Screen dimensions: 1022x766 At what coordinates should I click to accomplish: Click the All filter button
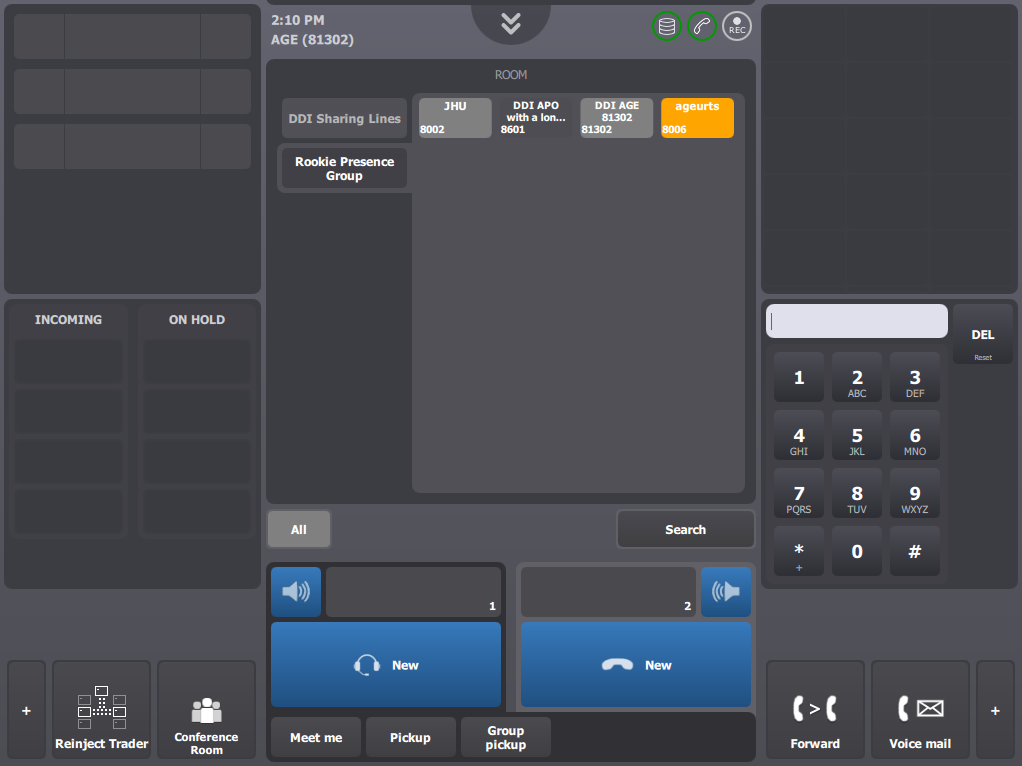pos(299,529)
